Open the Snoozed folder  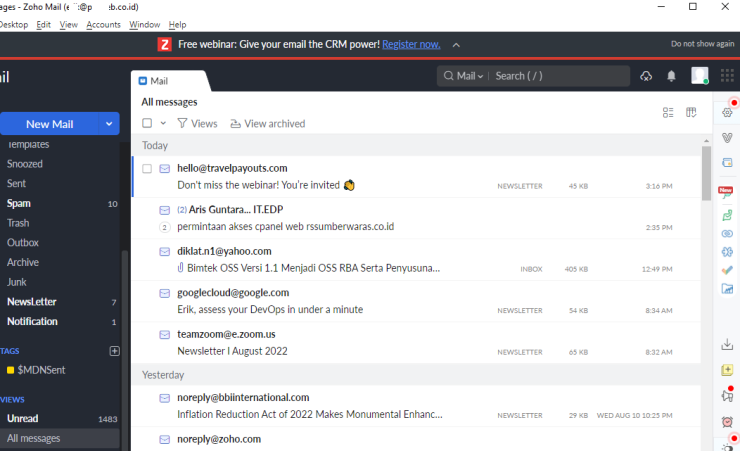25,164
